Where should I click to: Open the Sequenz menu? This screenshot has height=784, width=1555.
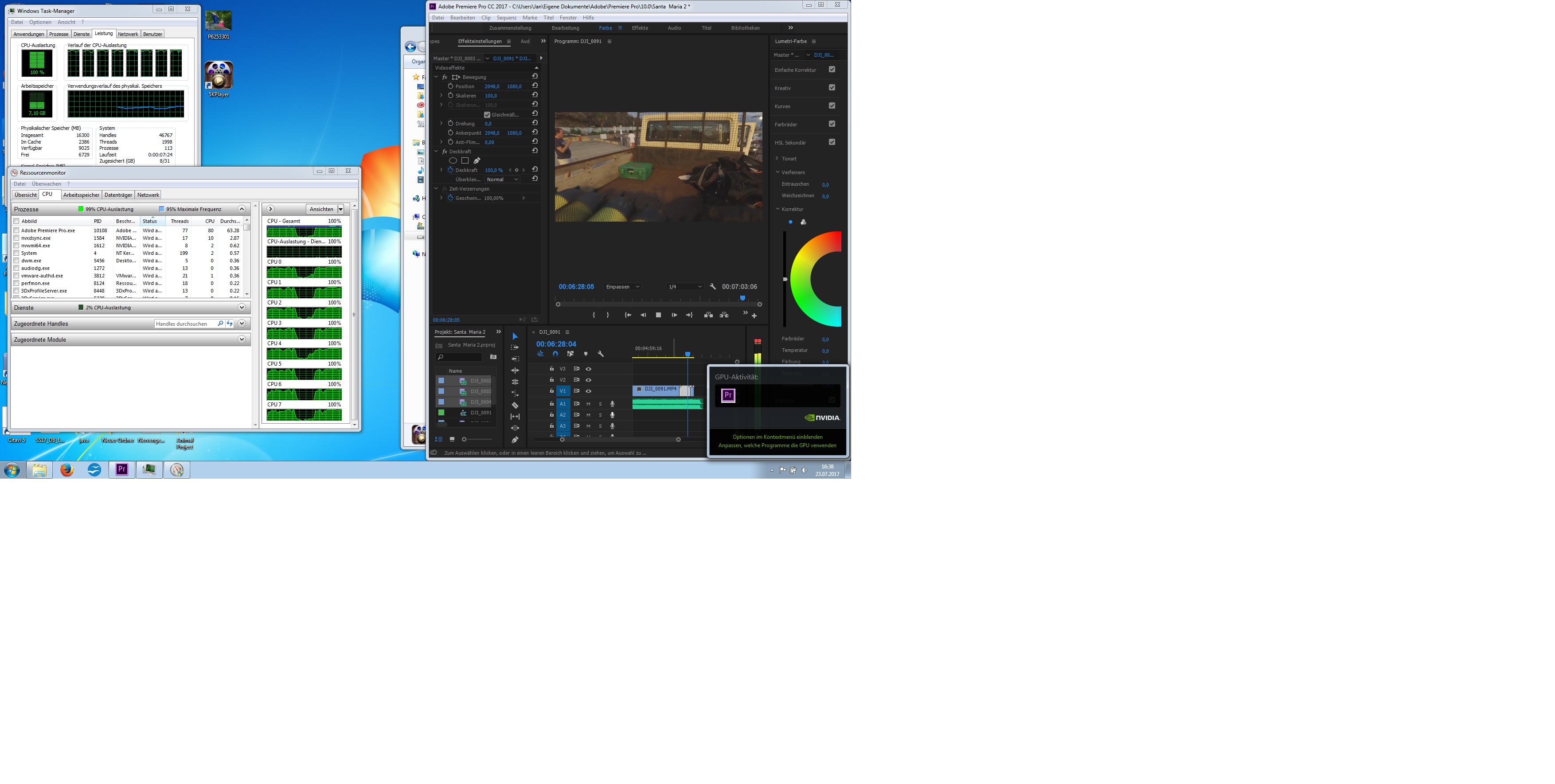pos(507,17)
